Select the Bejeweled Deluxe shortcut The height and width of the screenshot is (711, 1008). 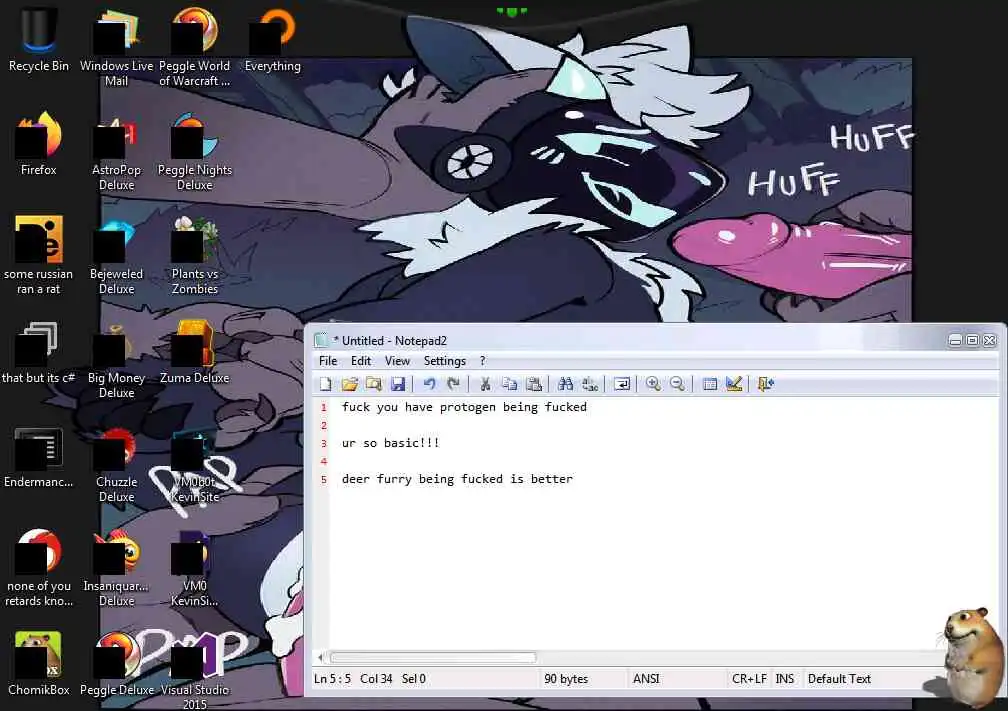pyautogui.click(x=116, y=255)
